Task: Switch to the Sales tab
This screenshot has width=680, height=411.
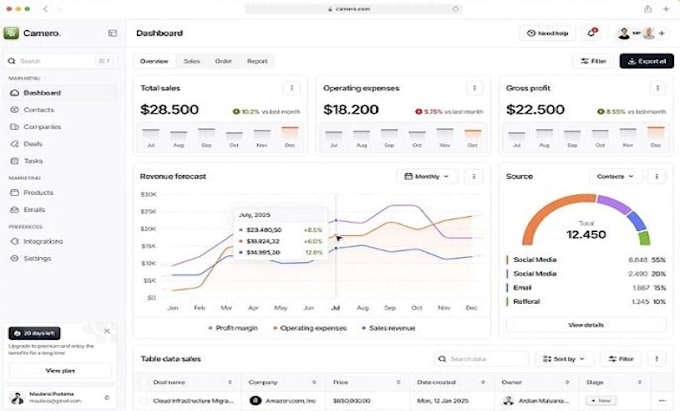Action: pos(192,61)
